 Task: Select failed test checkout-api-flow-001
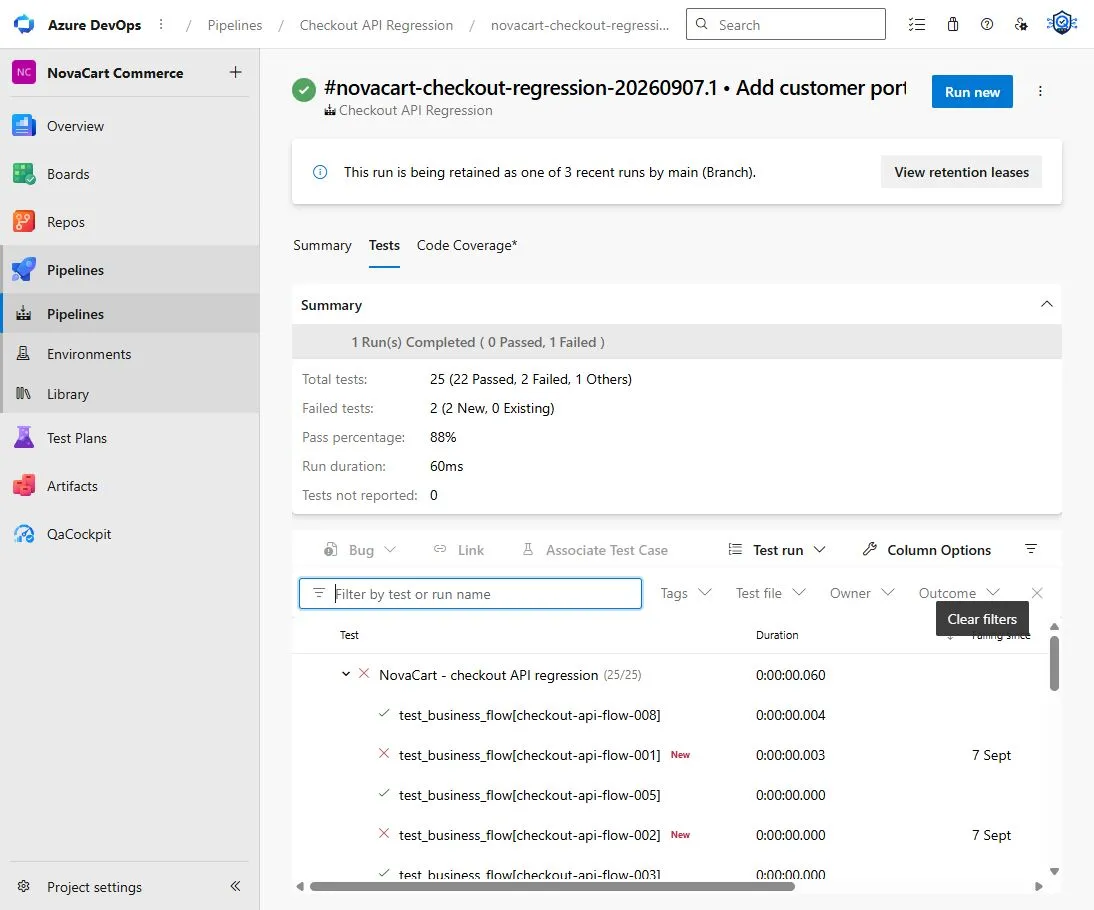tap(670, 755)
